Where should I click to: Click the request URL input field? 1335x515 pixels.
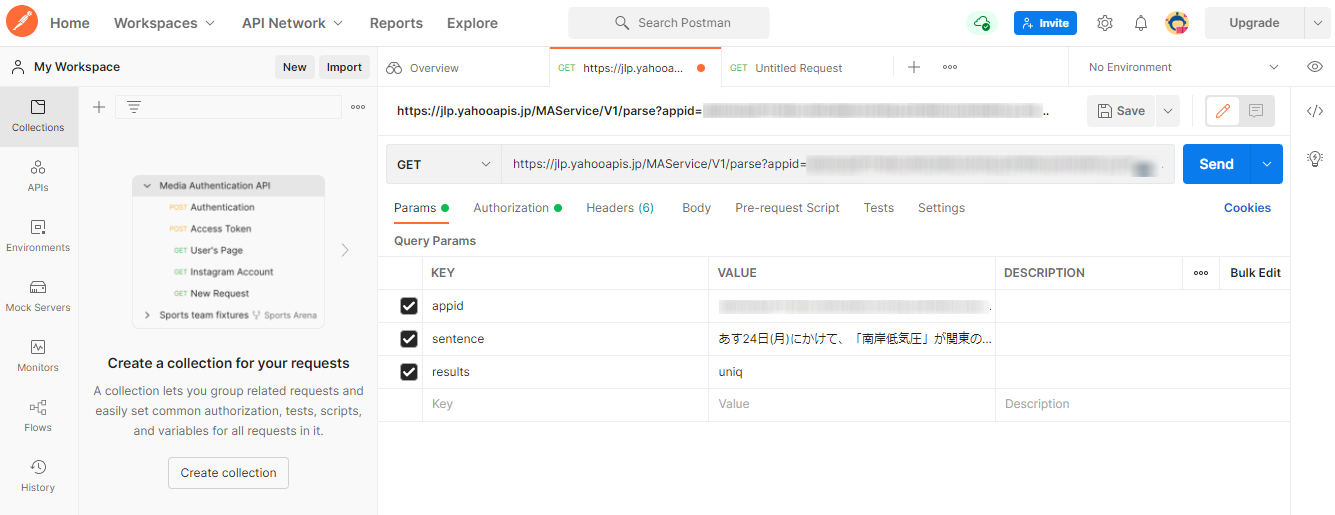pos(838,164)
